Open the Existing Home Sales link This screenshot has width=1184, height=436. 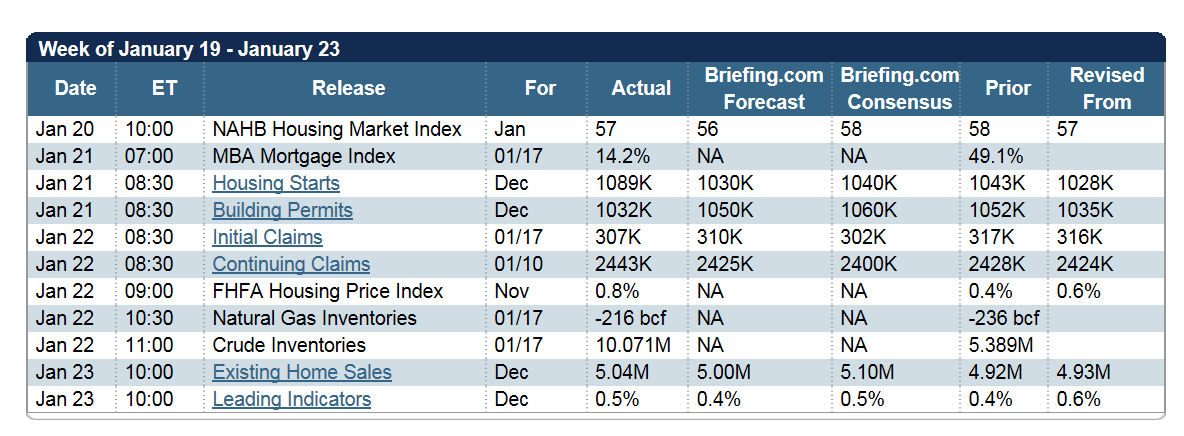point(302,372)
